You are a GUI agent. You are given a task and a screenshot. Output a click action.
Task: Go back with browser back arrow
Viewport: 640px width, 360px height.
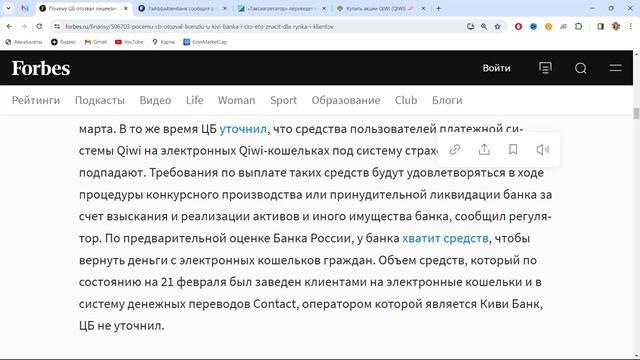(9, 27)
